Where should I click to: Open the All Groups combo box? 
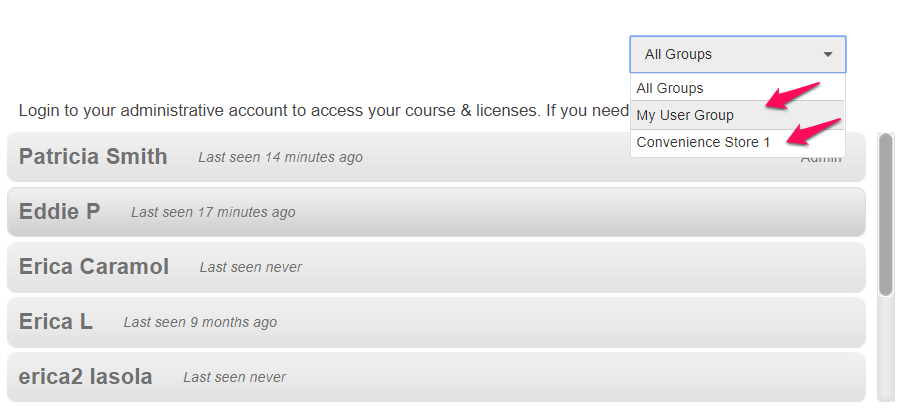coord(737,55)
